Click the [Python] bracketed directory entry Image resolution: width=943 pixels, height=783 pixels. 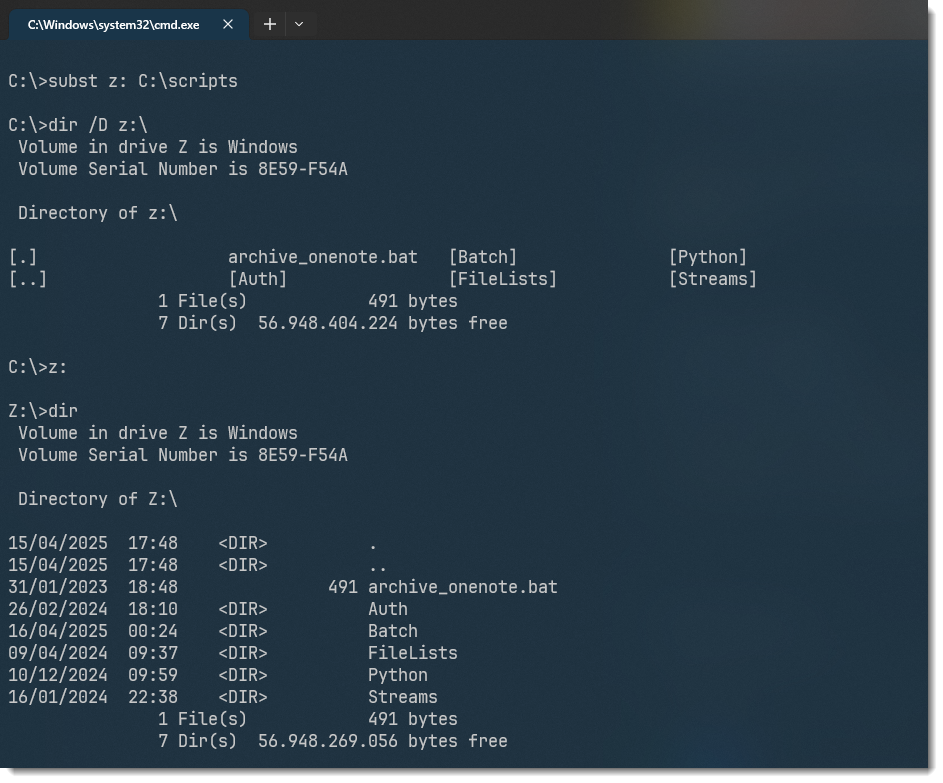pos(707,257)
